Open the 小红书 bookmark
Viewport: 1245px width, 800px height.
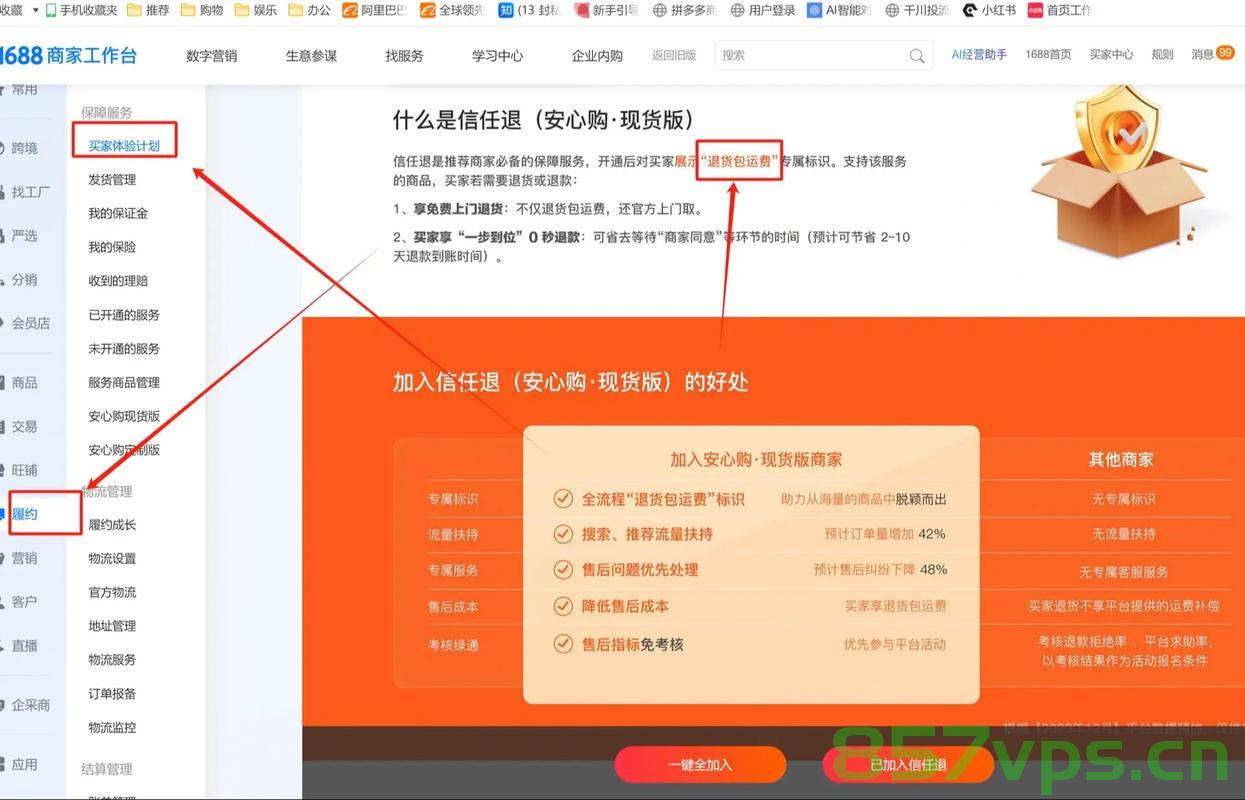point(989,10)
